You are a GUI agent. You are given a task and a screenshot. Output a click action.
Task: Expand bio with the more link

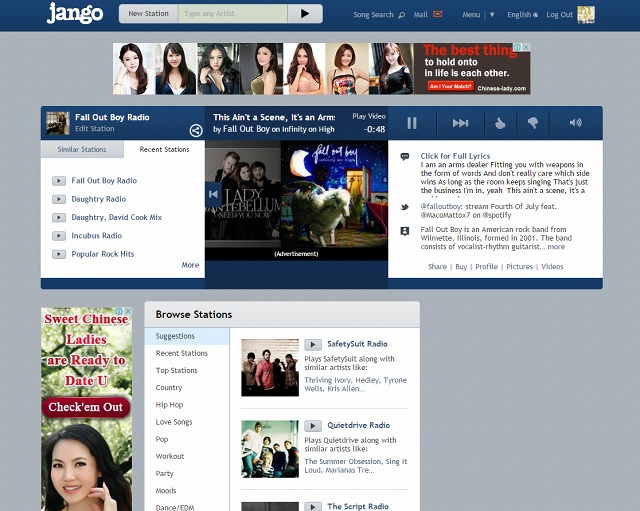point(556,247)
